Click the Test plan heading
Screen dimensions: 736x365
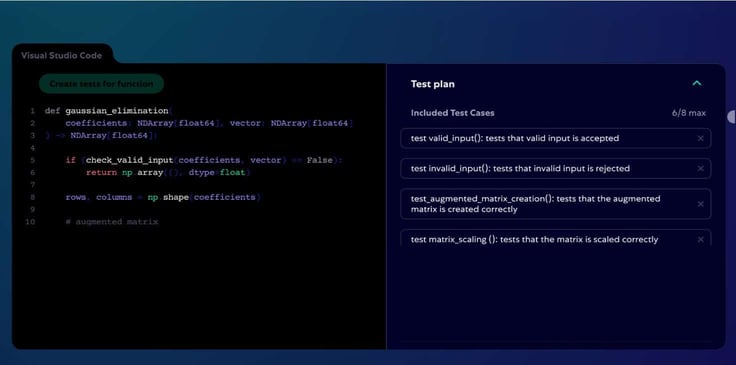click(x=433, y=84)
